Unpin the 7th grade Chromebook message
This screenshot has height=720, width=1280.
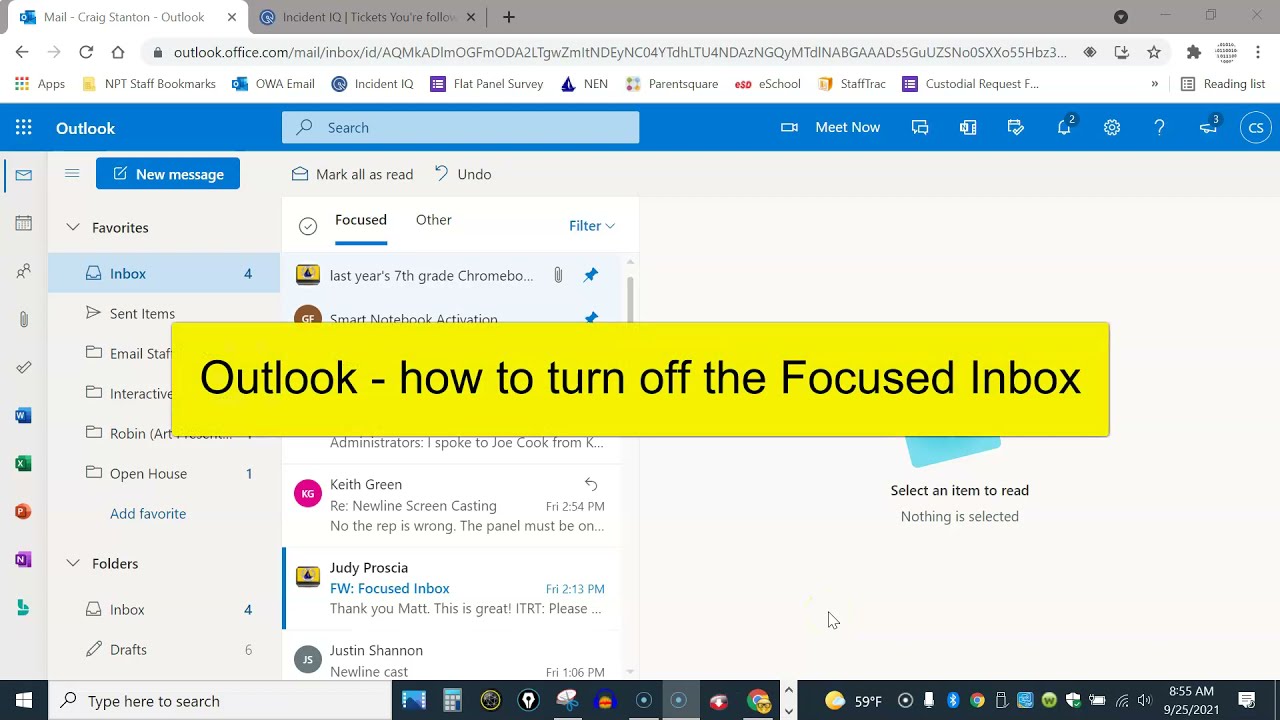tap(591, 275)
